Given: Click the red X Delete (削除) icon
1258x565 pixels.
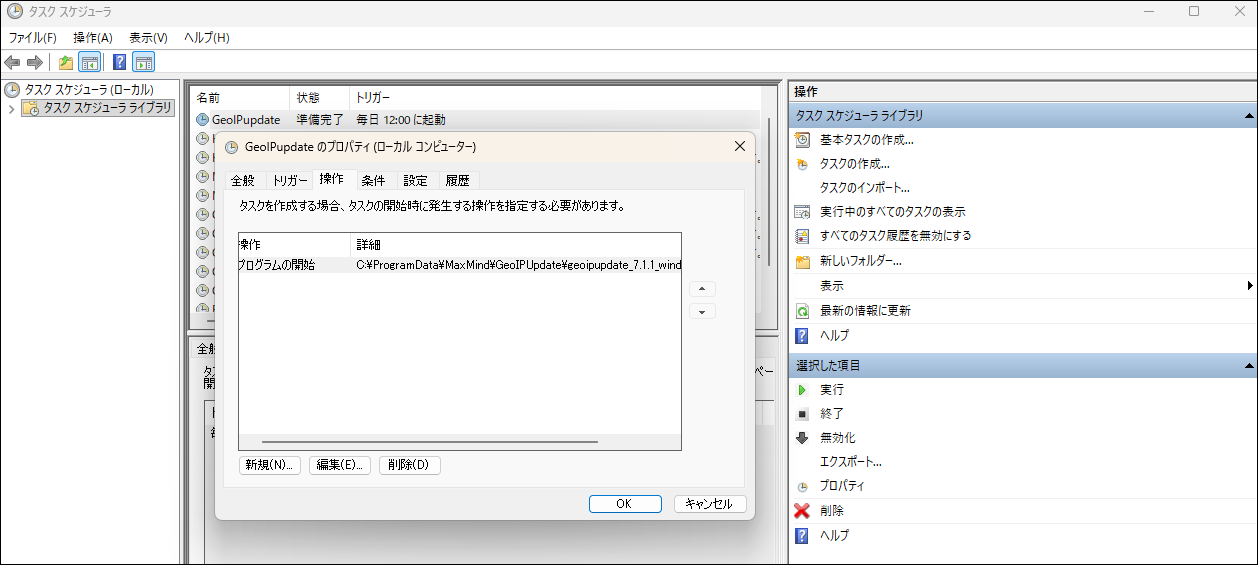Looking at the screenshot, I should 802,511.
